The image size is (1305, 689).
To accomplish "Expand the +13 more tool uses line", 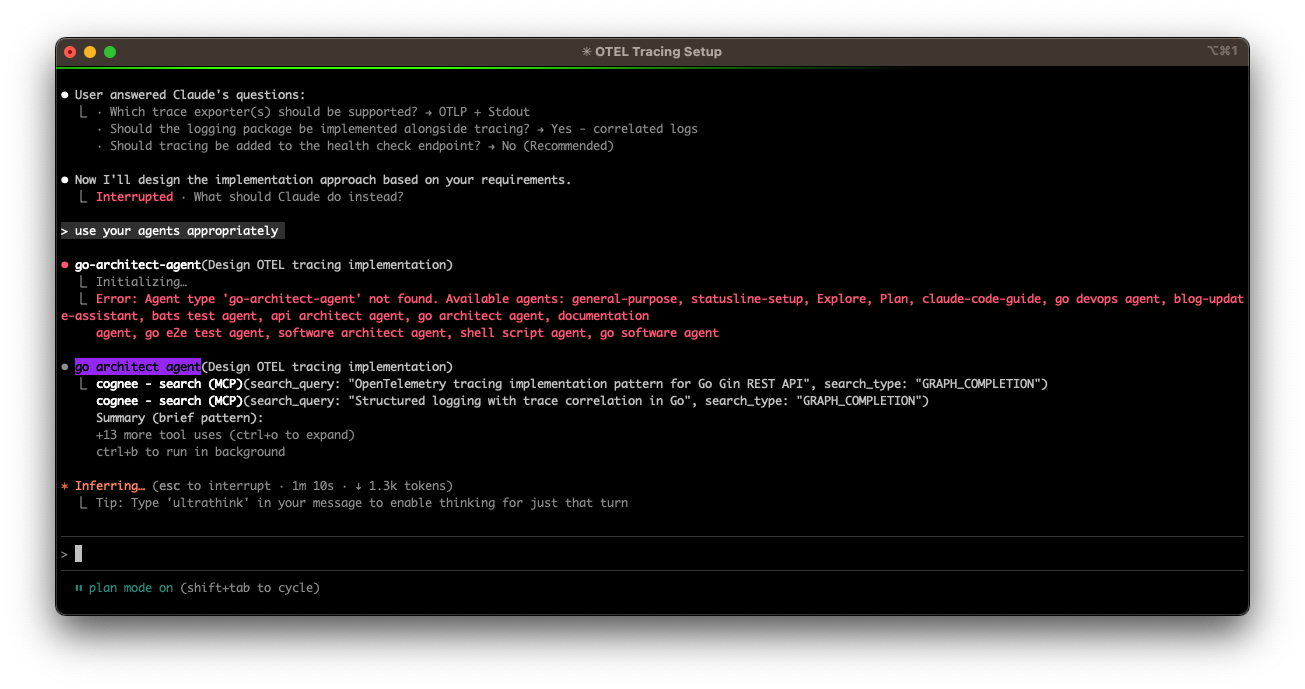I will pos(225,435).
